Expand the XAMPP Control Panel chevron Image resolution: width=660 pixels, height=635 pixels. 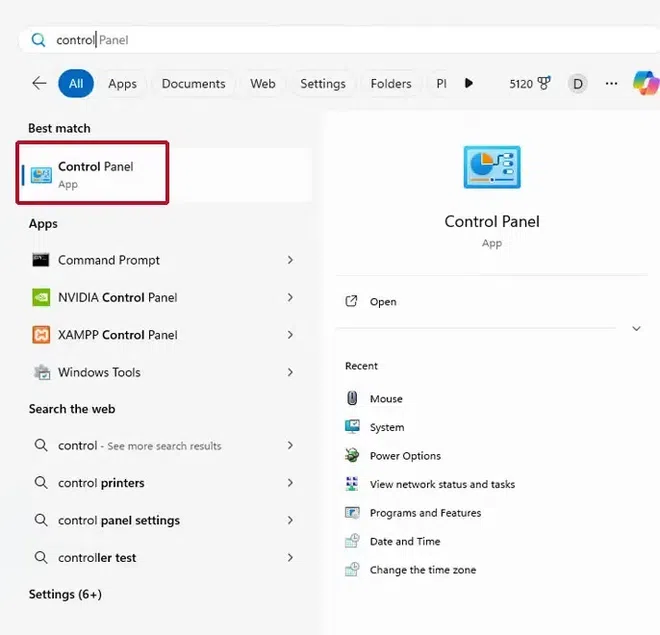290,335
